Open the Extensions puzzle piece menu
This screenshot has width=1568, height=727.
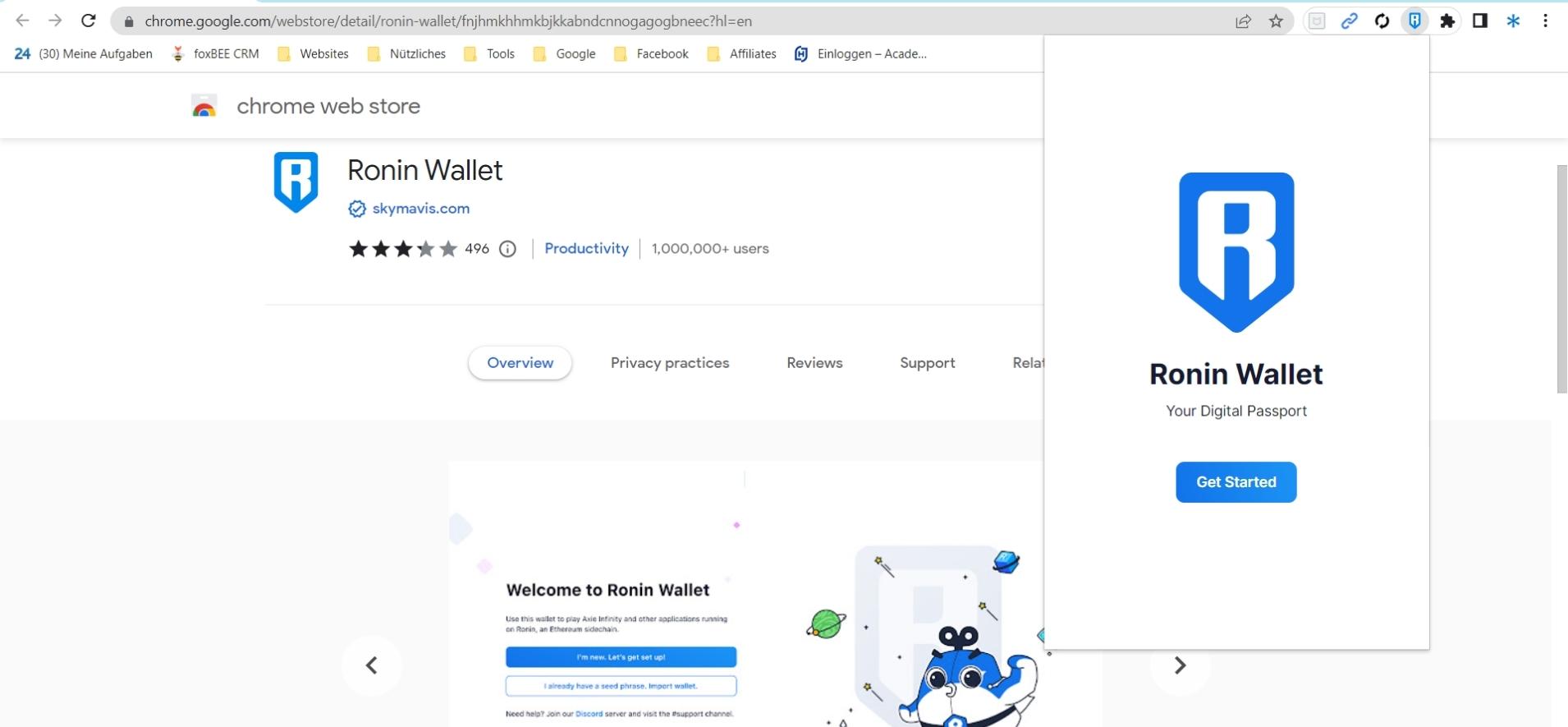1447,21
